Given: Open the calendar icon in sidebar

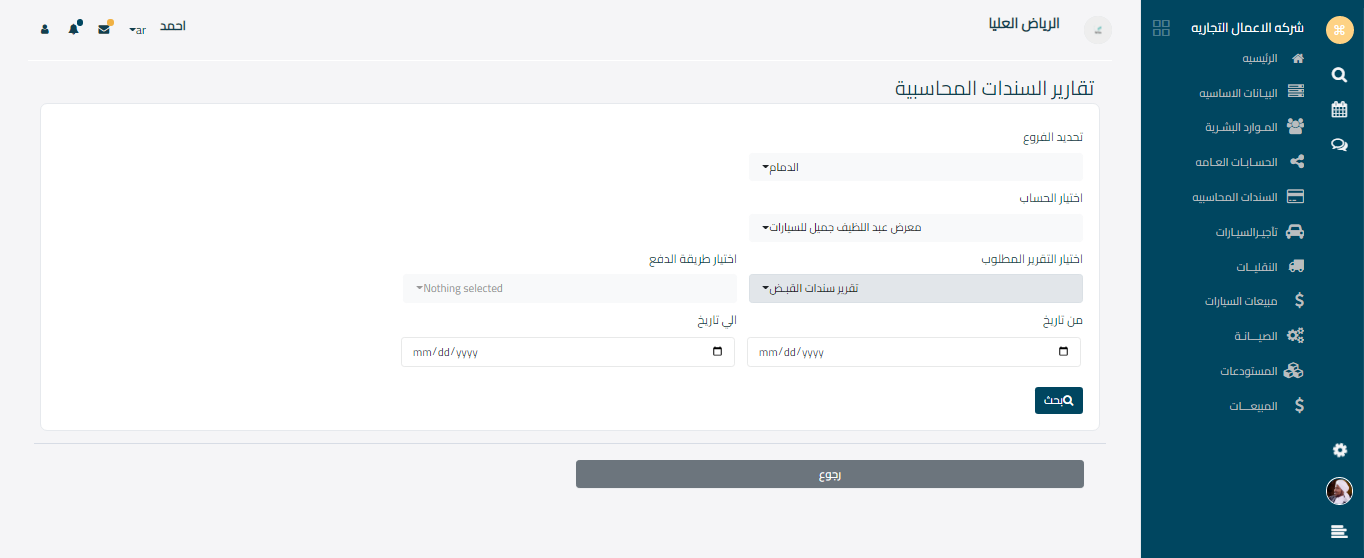Looking at the screenshot, I should click(x=1339, y=110).
